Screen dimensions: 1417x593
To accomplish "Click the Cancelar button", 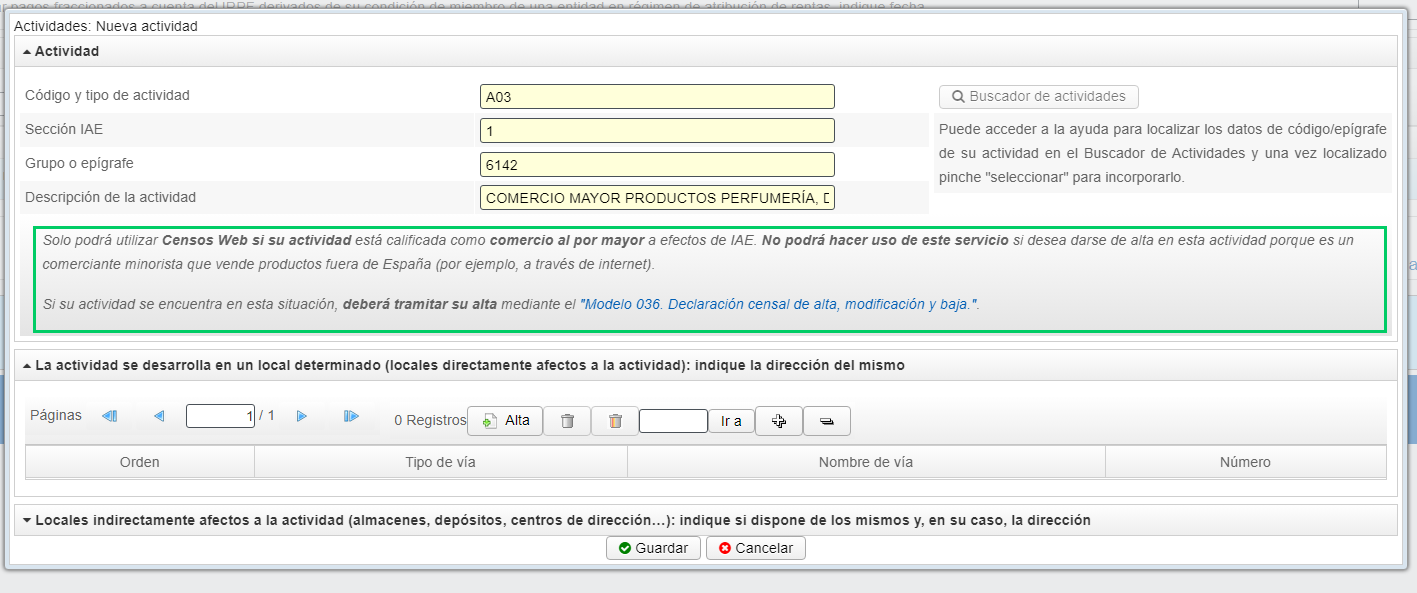I will (x=755, y=548).
